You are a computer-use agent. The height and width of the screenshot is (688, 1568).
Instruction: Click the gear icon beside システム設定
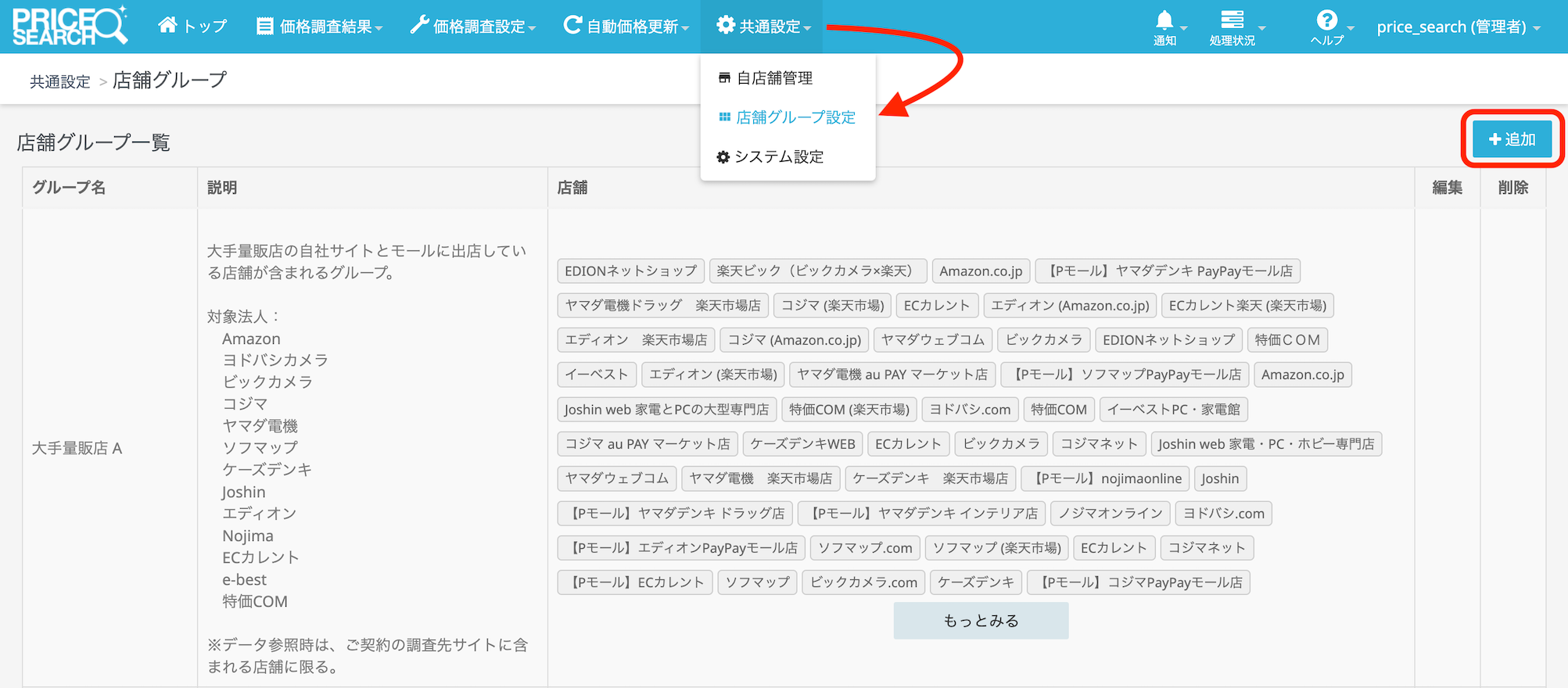point(723,157)
